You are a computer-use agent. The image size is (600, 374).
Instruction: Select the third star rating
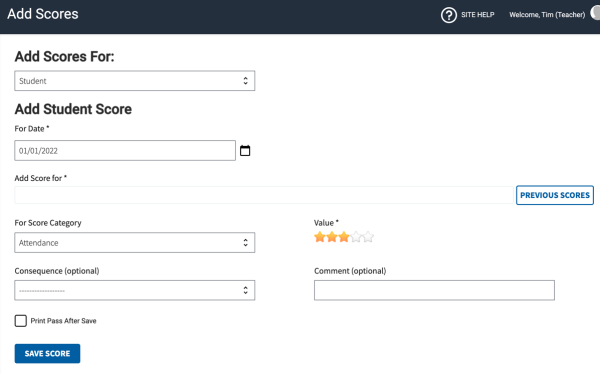tap(344, 237)
